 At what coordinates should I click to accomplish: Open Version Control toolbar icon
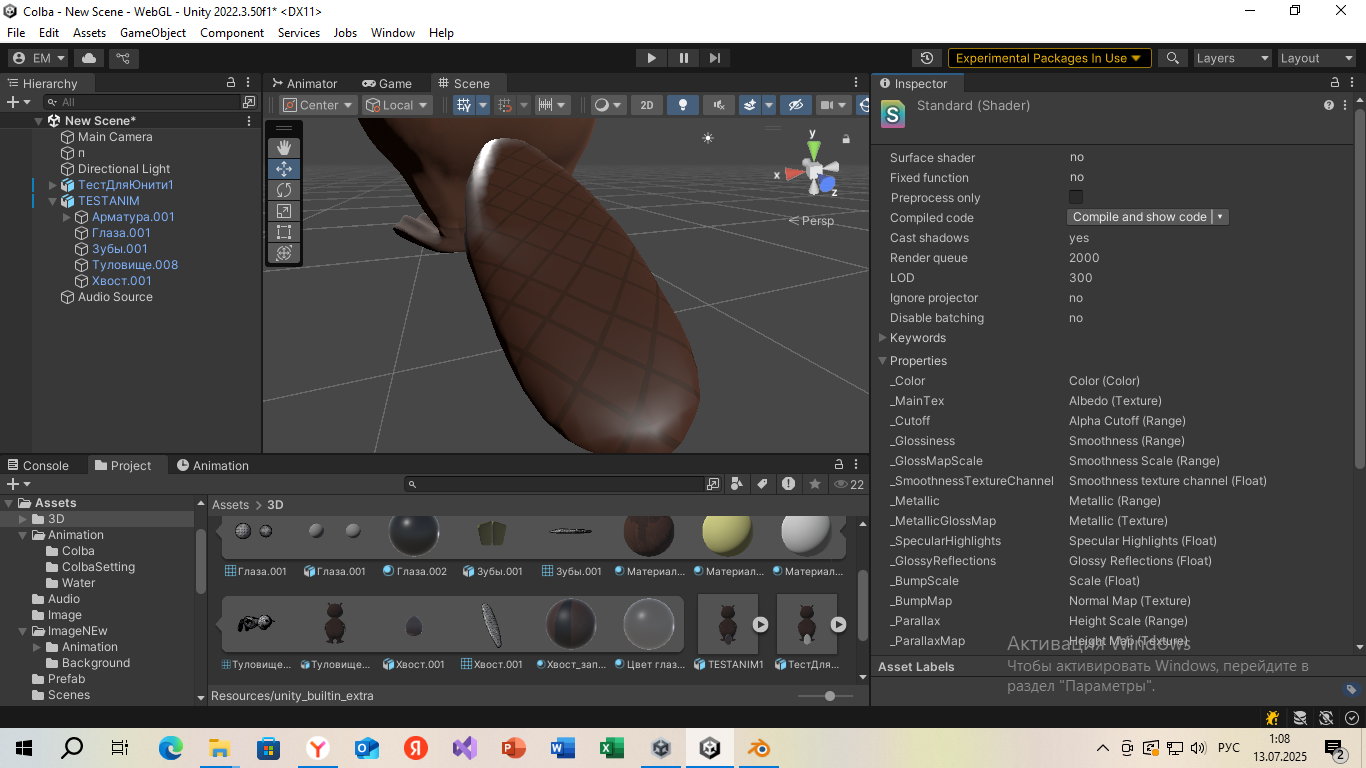(122, 58)
